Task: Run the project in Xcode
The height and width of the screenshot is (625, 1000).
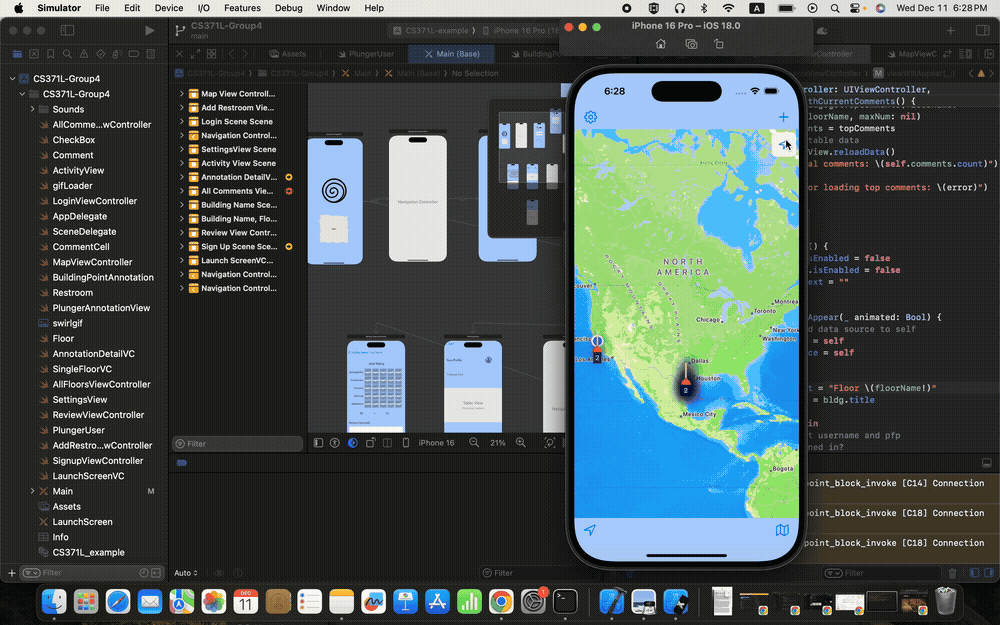Action: point(149,30)
